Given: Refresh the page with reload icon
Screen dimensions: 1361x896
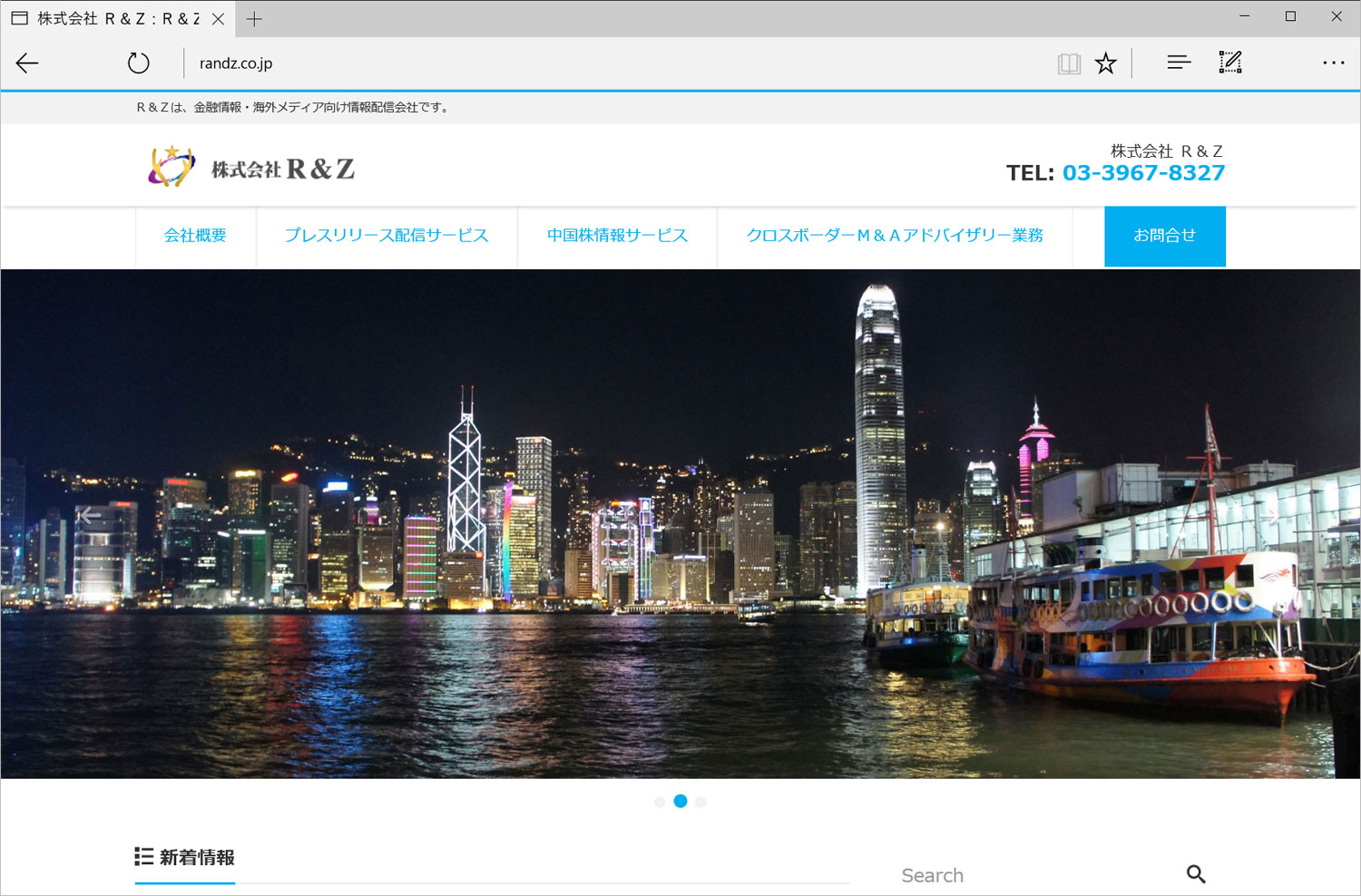Looking at the screenshot, I should tap(138, 63).
